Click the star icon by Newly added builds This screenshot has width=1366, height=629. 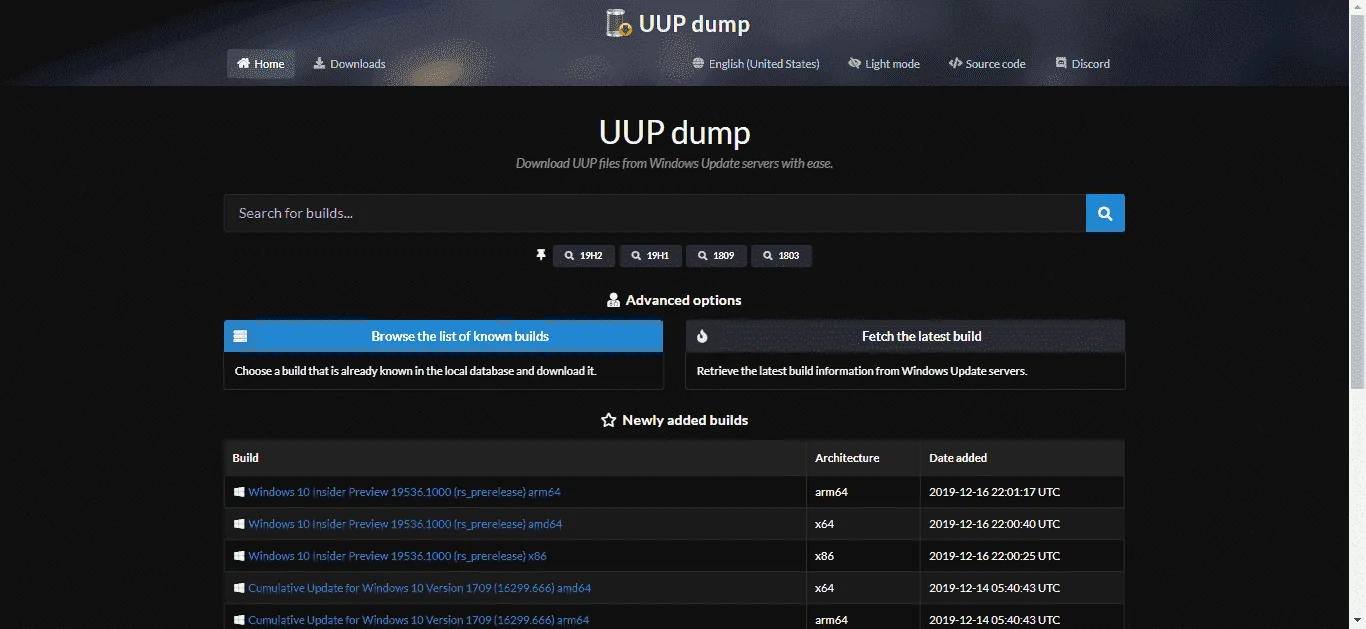608,421
